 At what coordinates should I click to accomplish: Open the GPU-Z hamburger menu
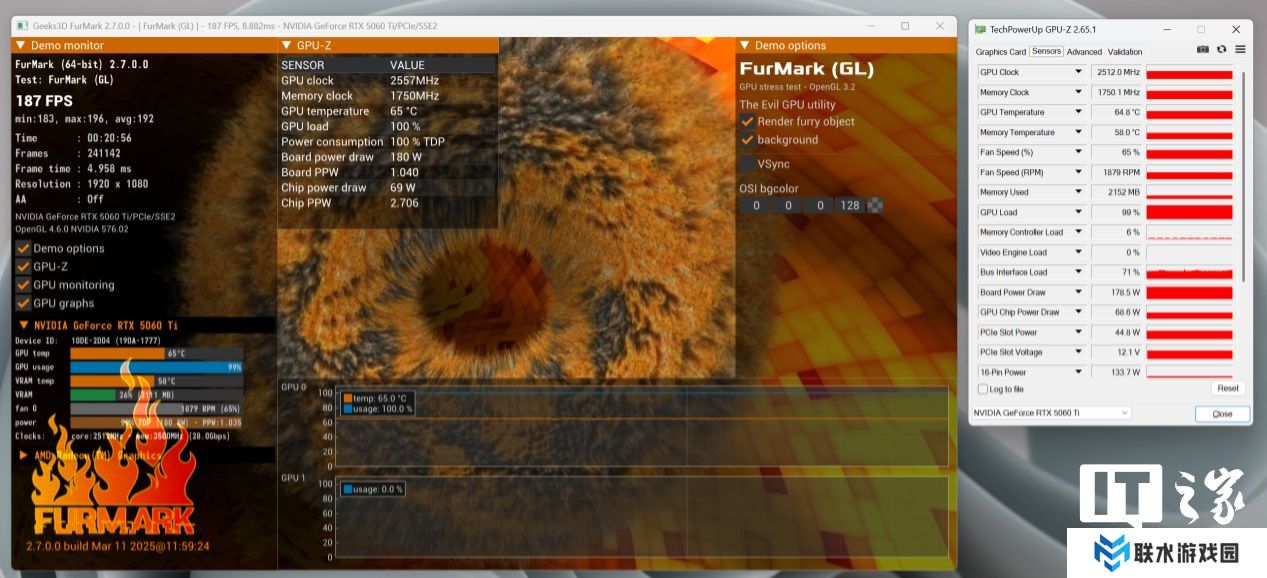[x=1240, y=50]
